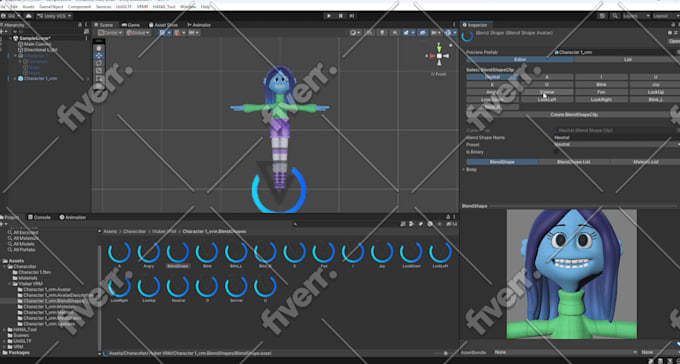Click the Pause button in the toolbar
Image resolution: width=680 pixels, height=364 pixels.
pyautogui.click(x=340, y=16)
